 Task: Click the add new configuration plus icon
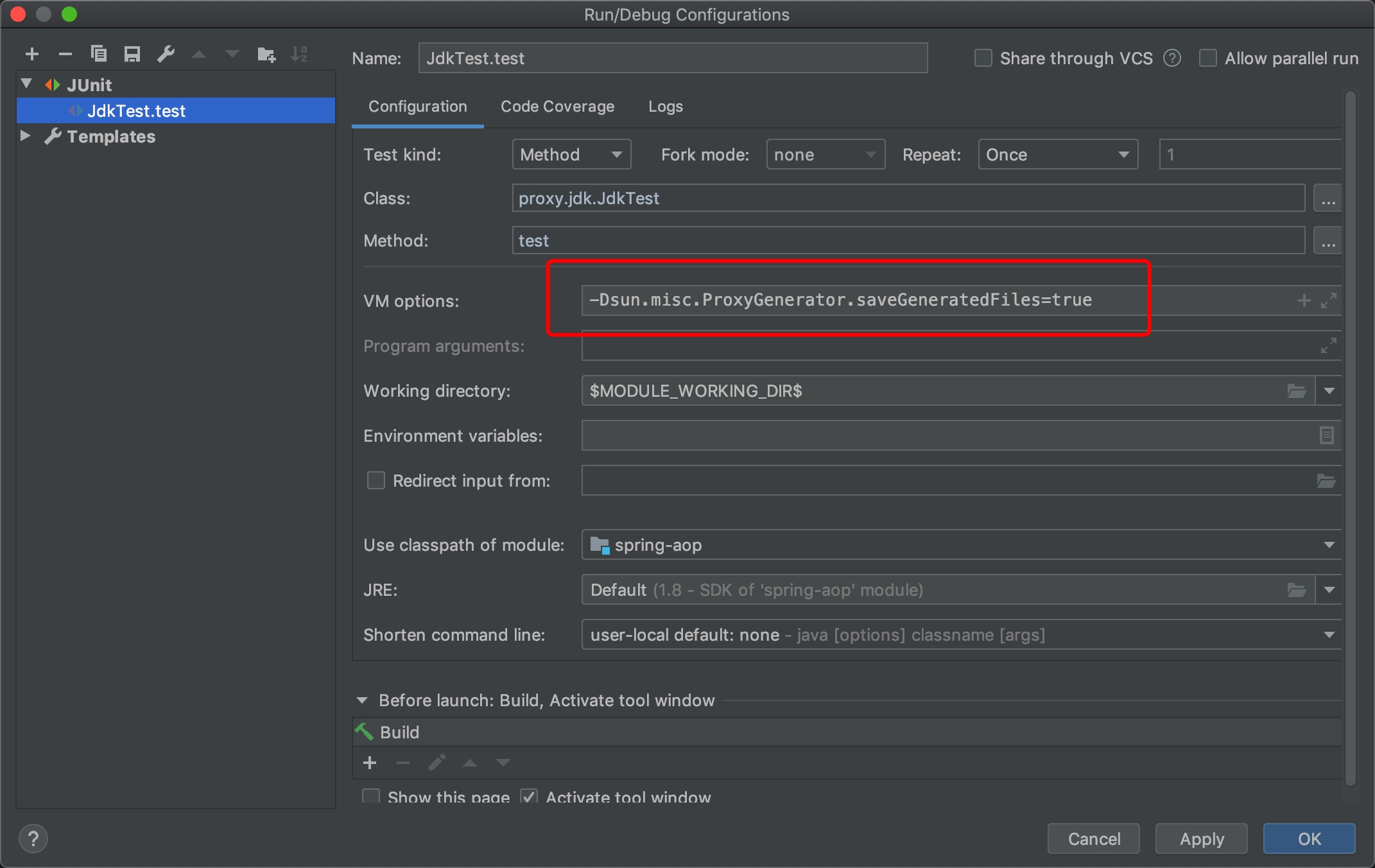click(x=32, y=55)
